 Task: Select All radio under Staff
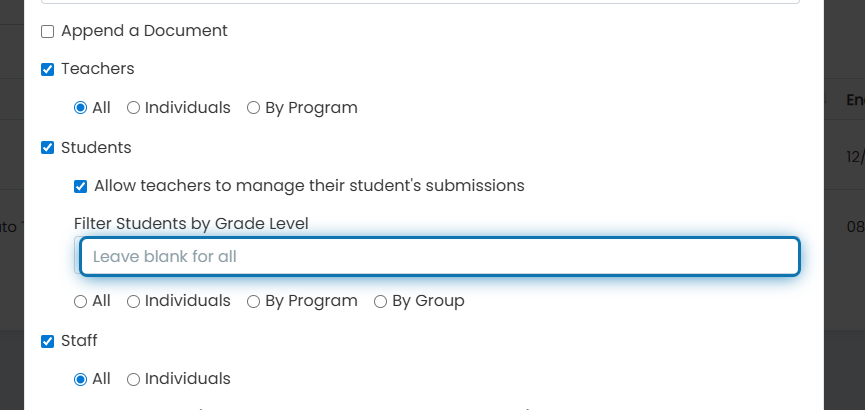tap(81, 380)
